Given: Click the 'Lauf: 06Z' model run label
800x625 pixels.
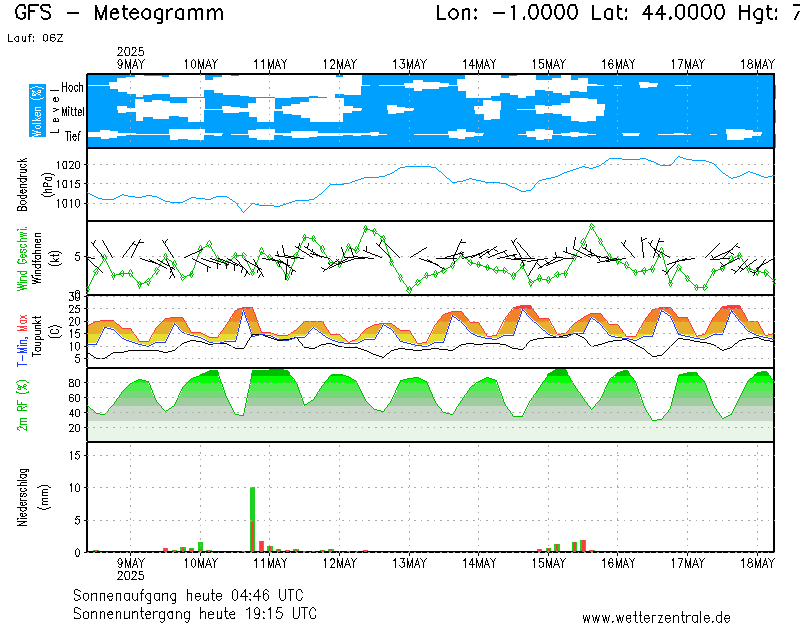Looking at the screenshot, I should pyautogui.click(x=35, y=38).
